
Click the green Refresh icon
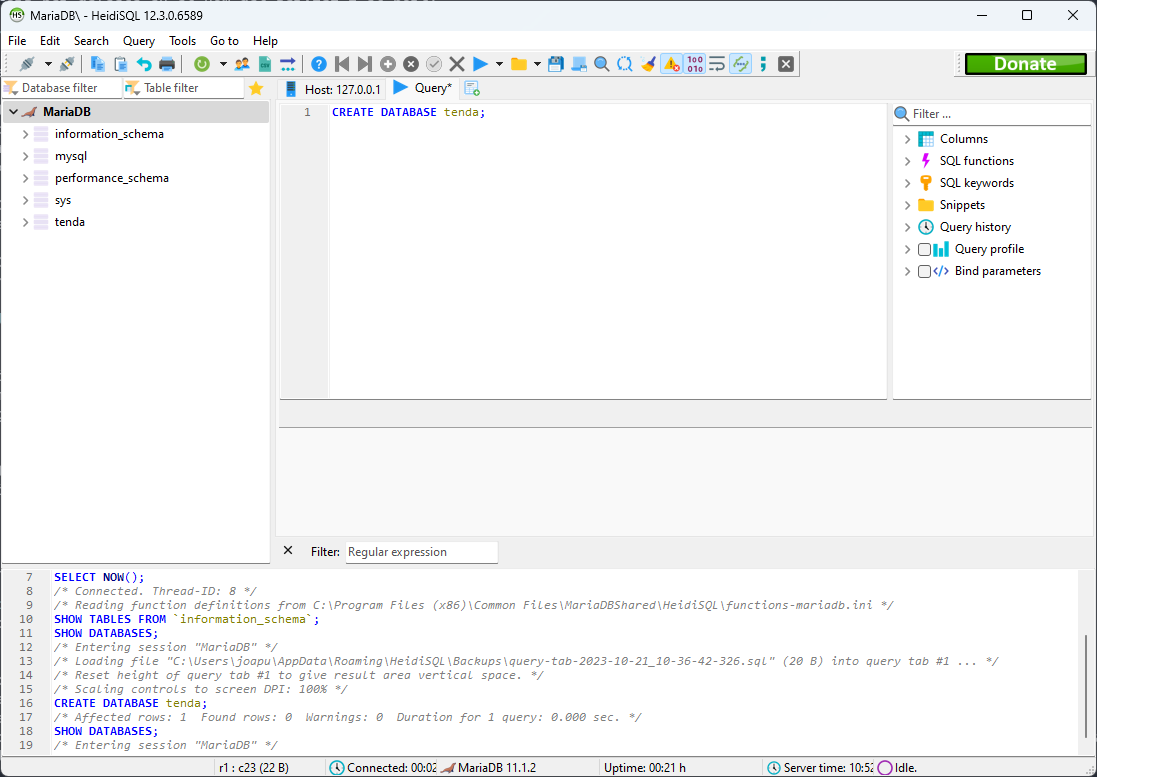point(202,64)
